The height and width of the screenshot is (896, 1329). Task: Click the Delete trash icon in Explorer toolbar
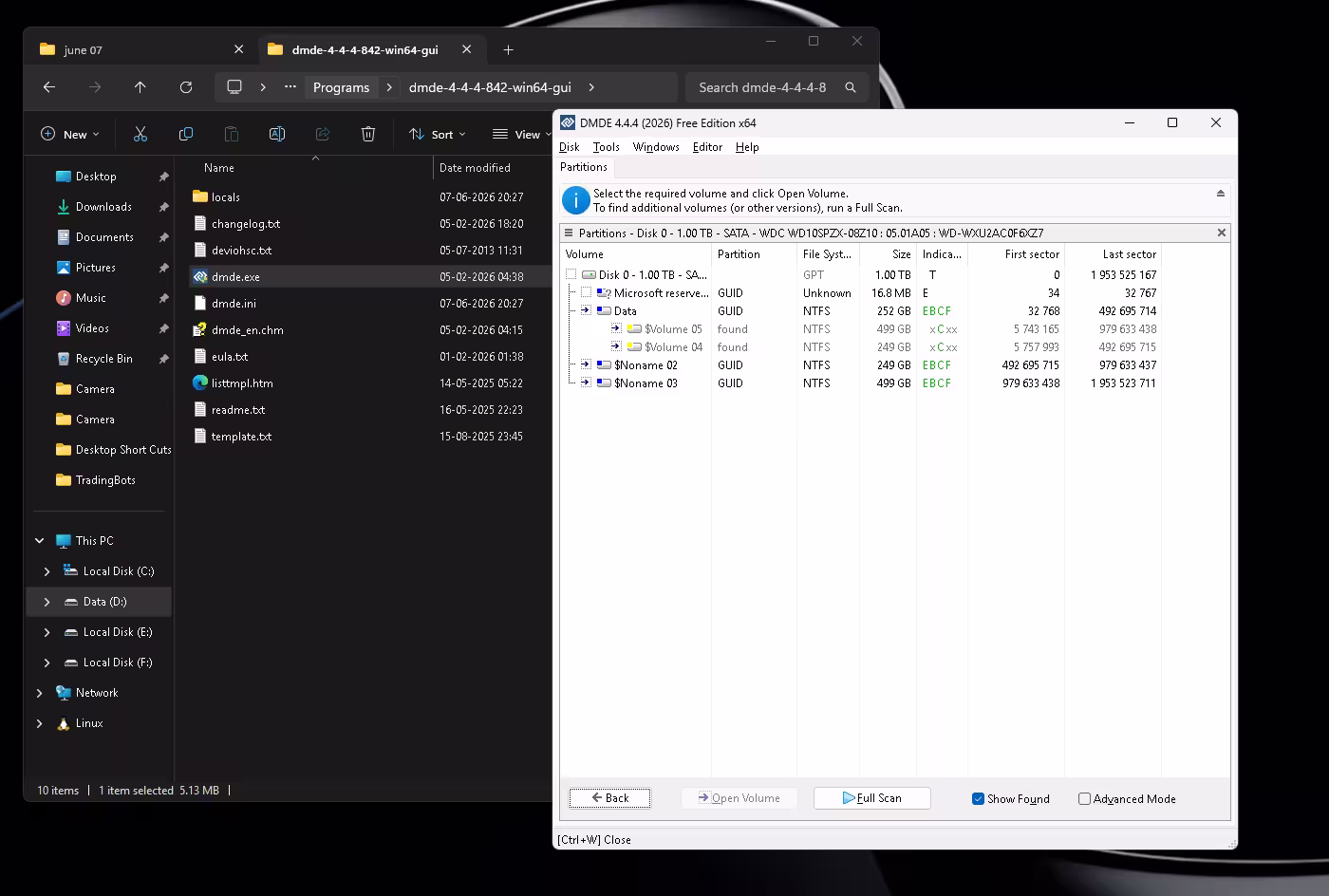tap(368, 135)
